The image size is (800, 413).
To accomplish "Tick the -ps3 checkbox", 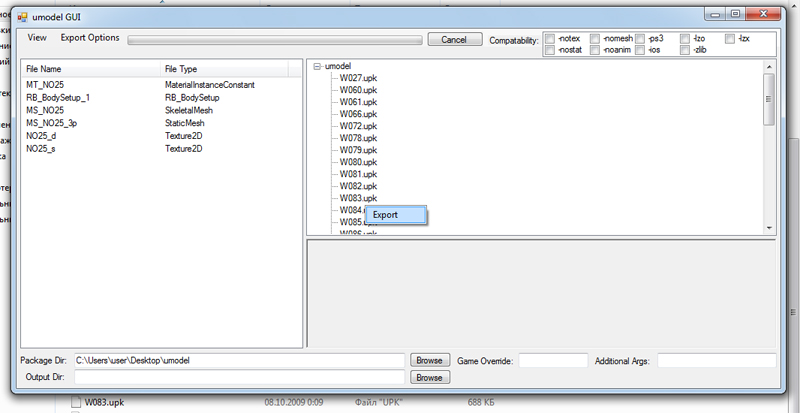I will click(640, 38).
